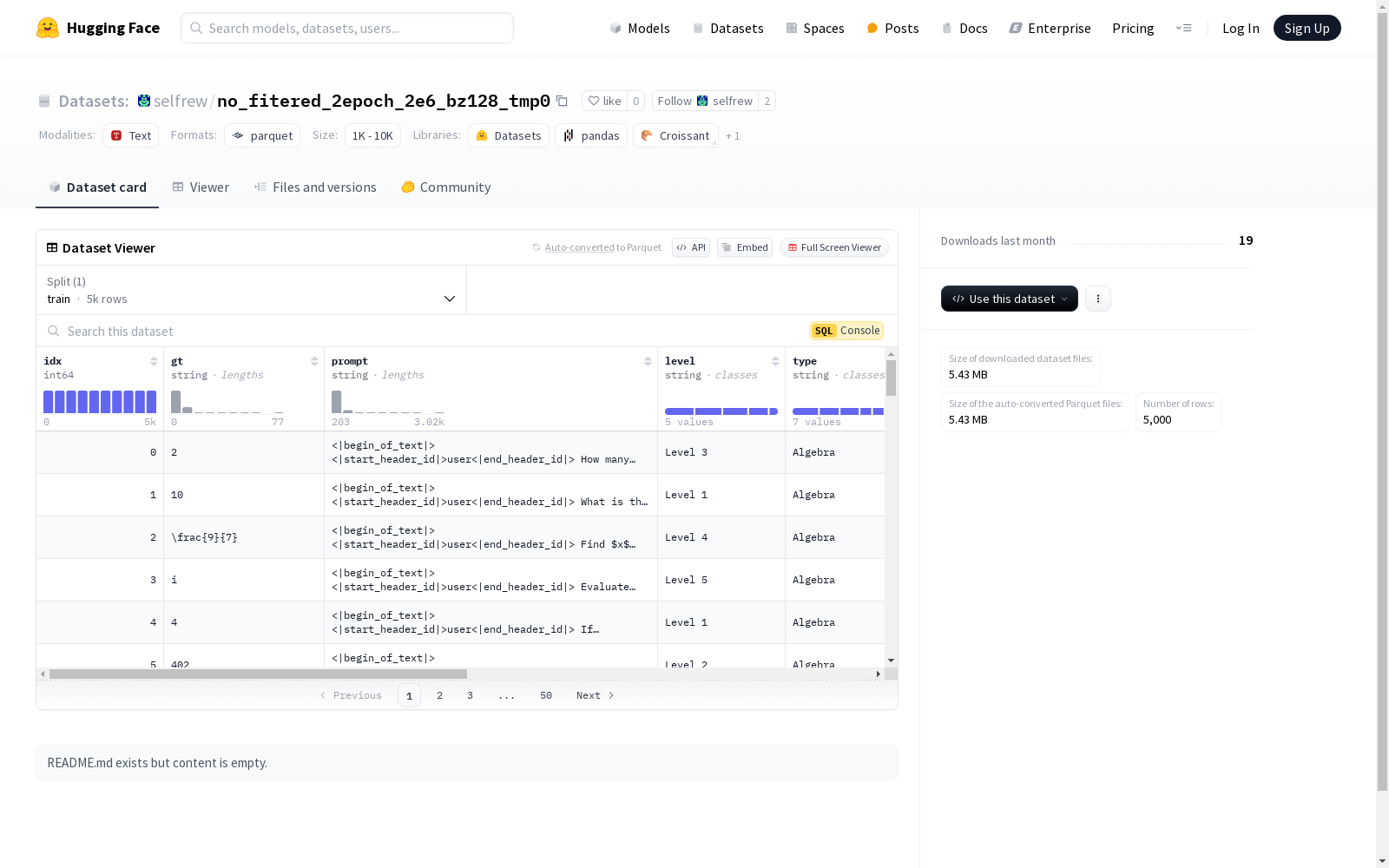
Task: Open the selfrew user link
Action: click(181, 101)
